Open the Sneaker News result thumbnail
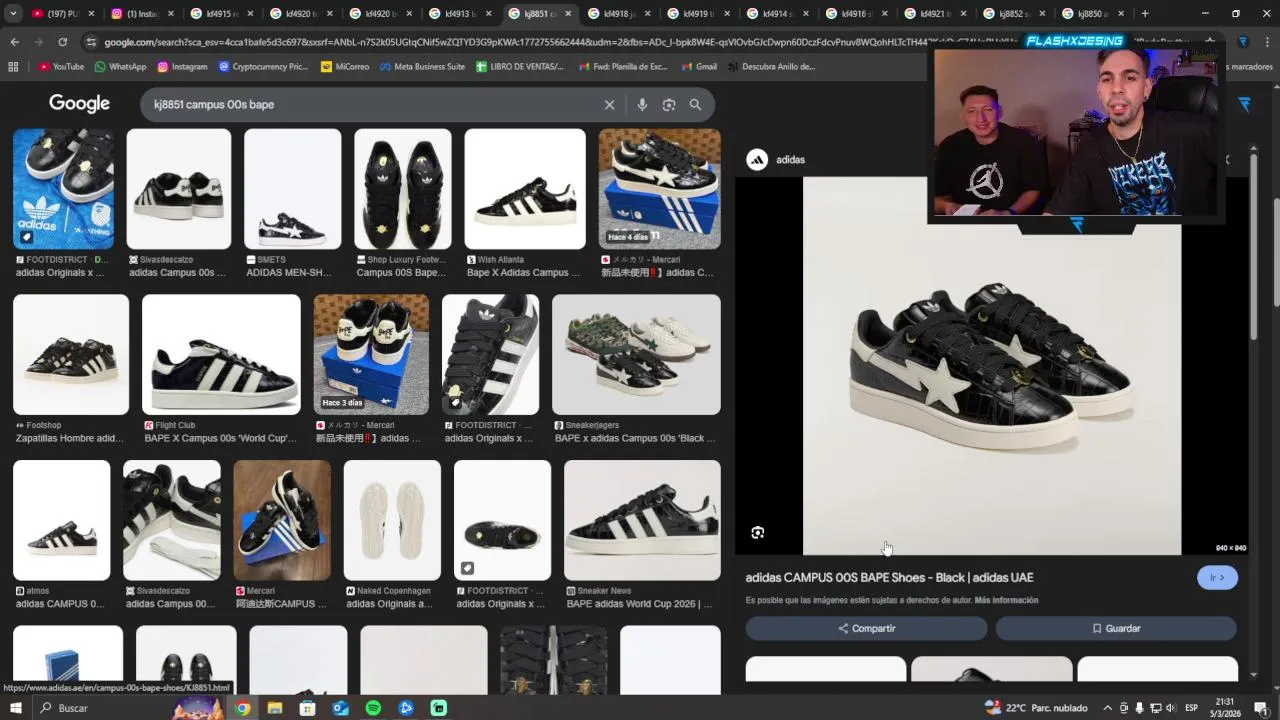The height and width of the screenshot is (720, 1280). click(642, 520)
